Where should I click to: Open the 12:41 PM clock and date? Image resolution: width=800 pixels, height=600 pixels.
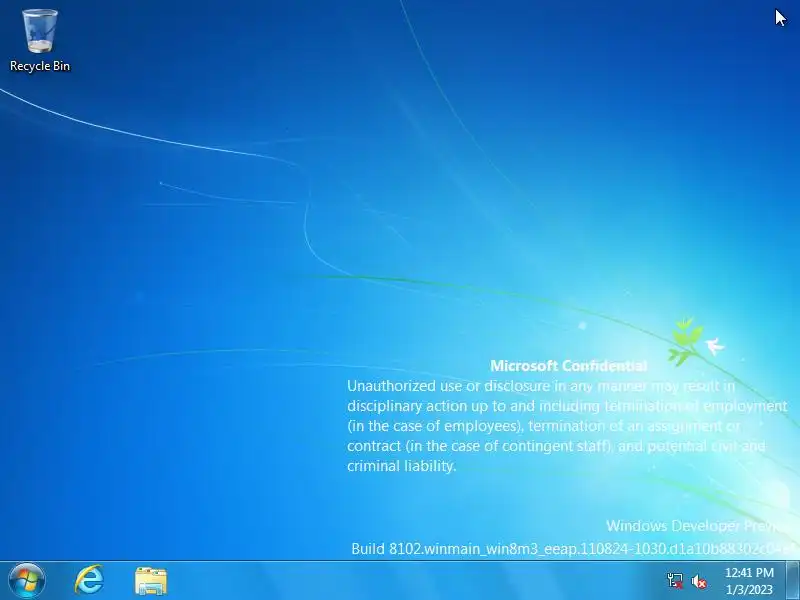coord(749,581)
